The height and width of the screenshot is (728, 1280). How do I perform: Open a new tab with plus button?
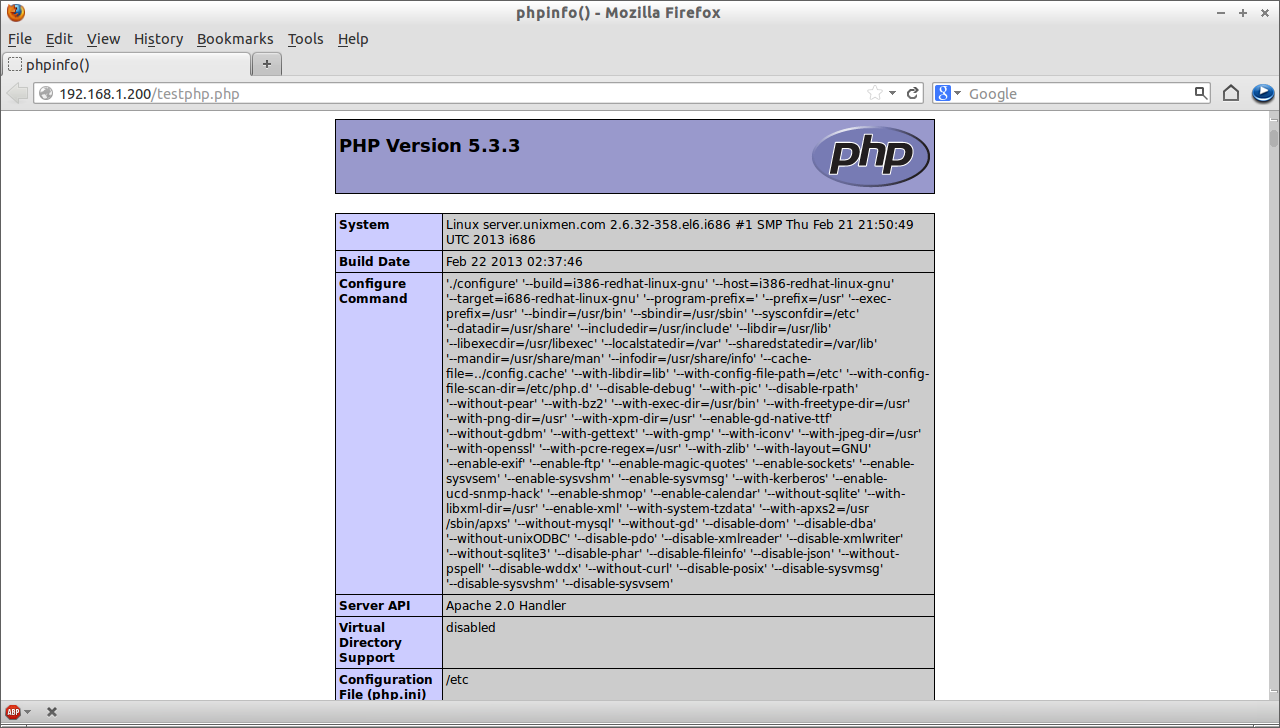click(267, 64)
